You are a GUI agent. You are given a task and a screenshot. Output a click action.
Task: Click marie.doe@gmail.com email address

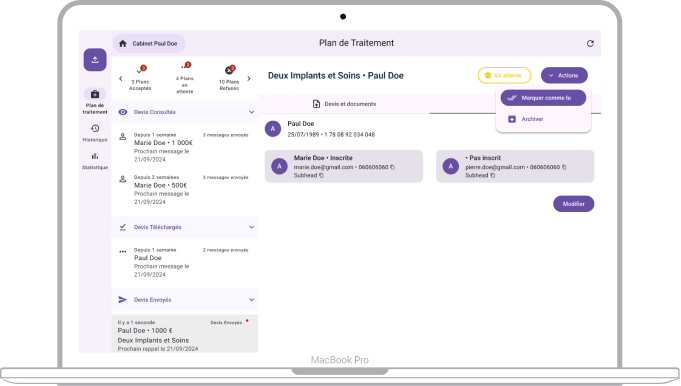(x=324, y=167)
